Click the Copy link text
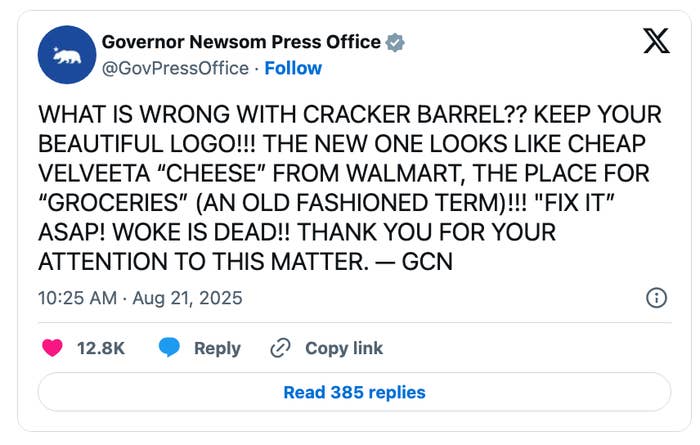 [x=344, y=348]
